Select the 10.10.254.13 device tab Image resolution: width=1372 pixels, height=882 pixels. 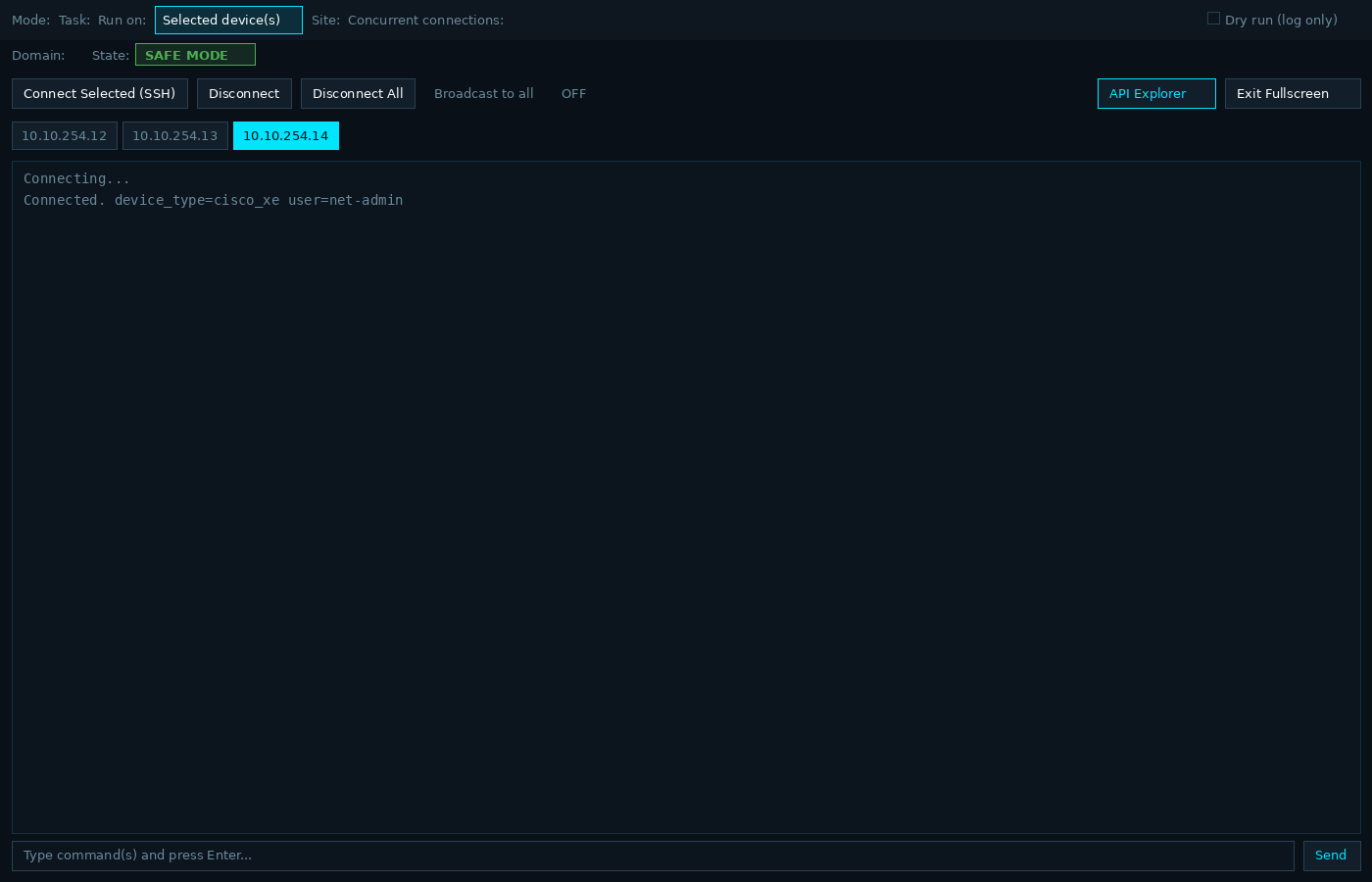click(x=175, y=135)
